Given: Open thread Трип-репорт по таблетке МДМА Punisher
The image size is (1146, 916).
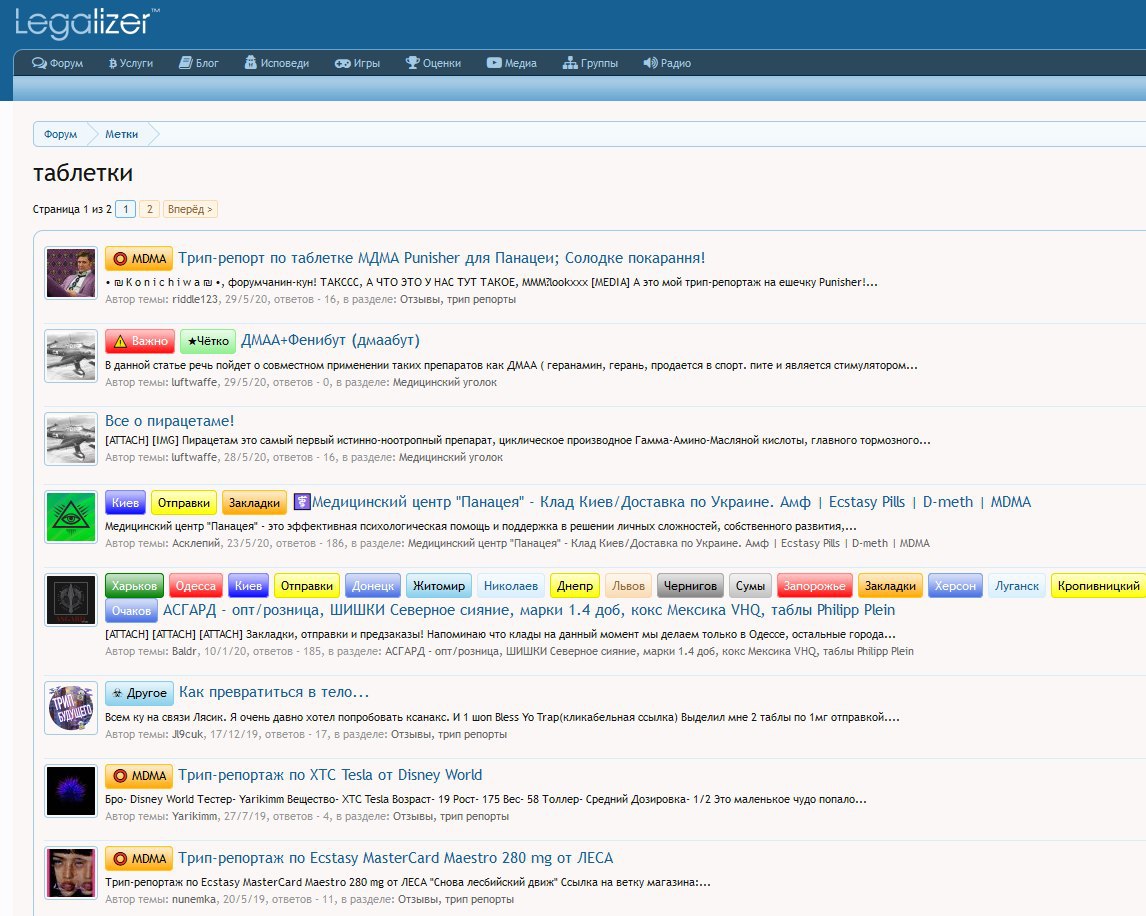Looking at the screenshot, I should point(441,258).
